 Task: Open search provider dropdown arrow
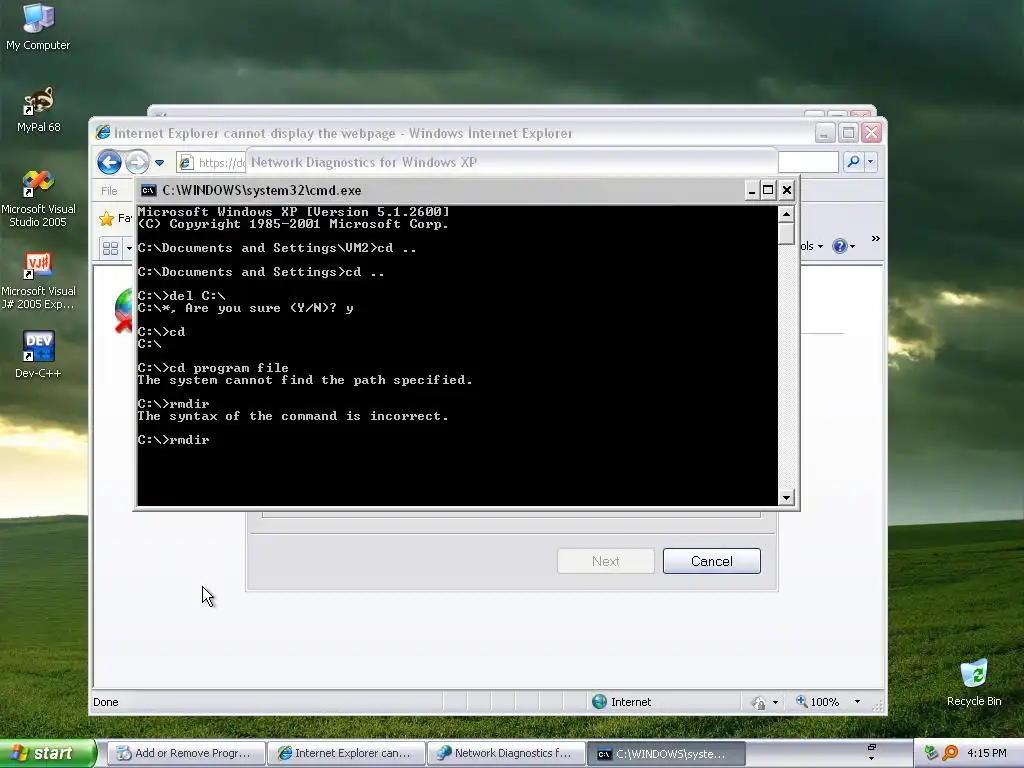[871, 162]
